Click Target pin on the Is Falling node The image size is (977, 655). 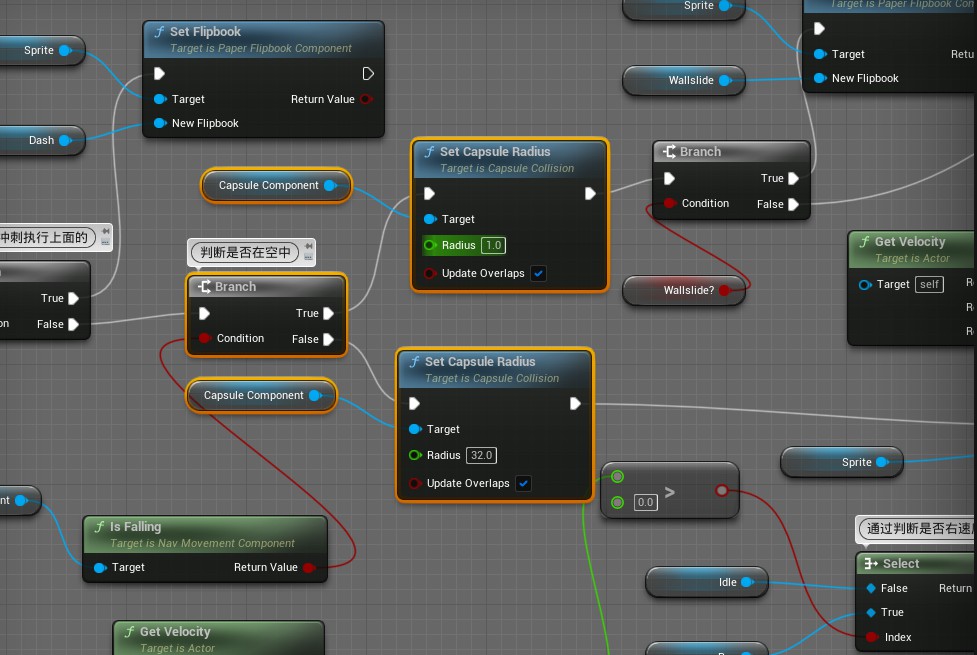[x=100, y=567]
